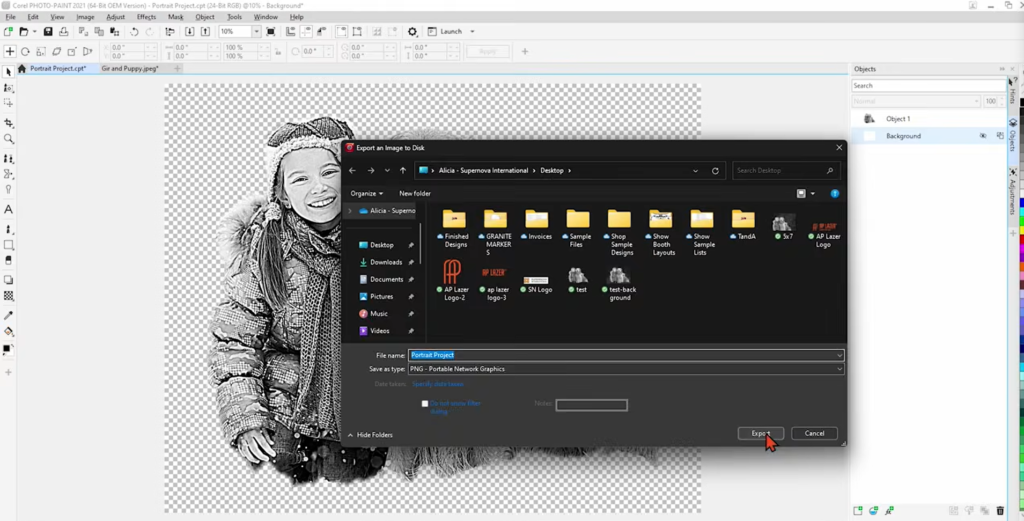Open the Object menu
Viewport: 1024px width, 521px height.
204,17
